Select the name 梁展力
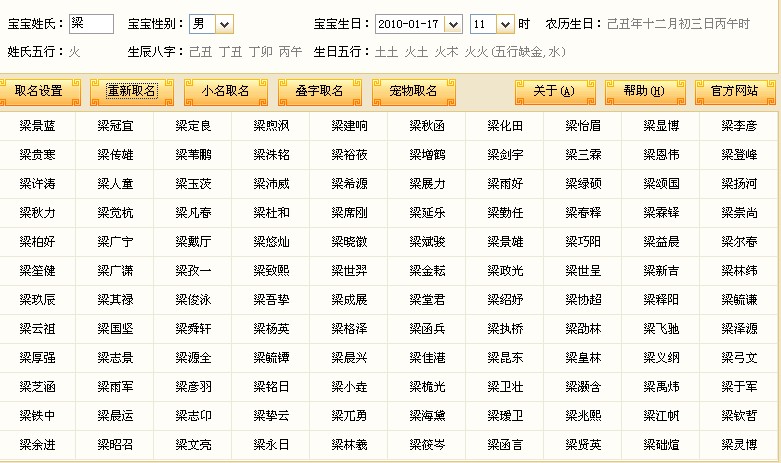 [x=427, y=184]
